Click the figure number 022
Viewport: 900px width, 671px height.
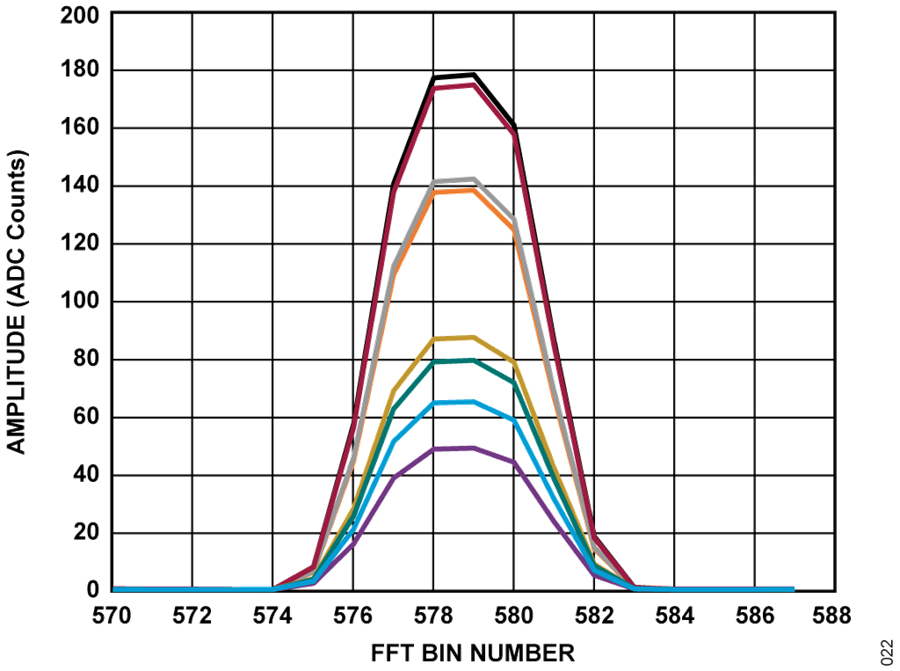[887, 651]
